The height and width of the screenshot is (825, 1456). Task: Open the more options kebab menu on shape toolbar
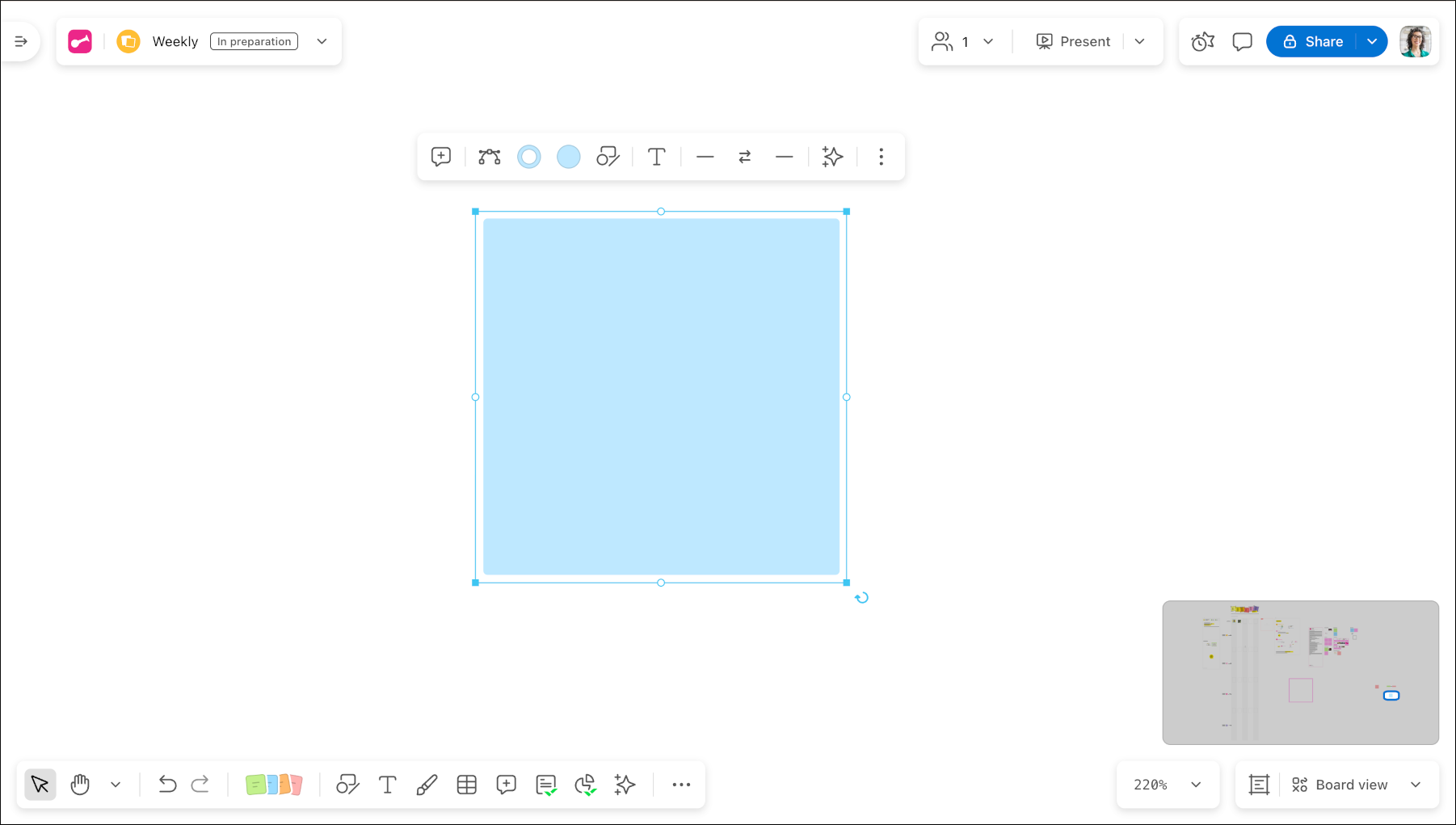[x=881, y=157]
